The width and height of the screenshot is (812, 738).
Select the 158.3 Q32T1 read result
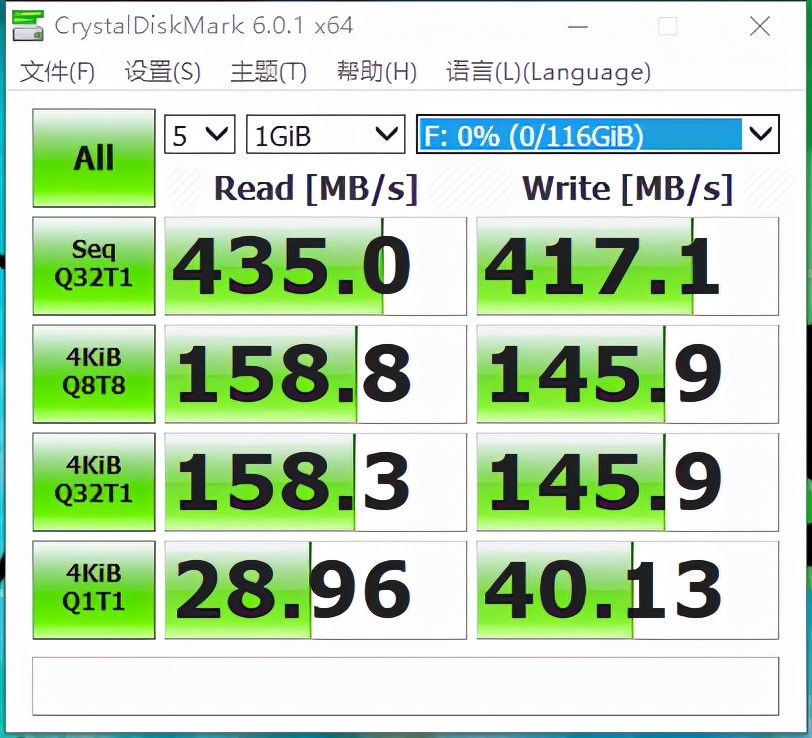point(315,482)
